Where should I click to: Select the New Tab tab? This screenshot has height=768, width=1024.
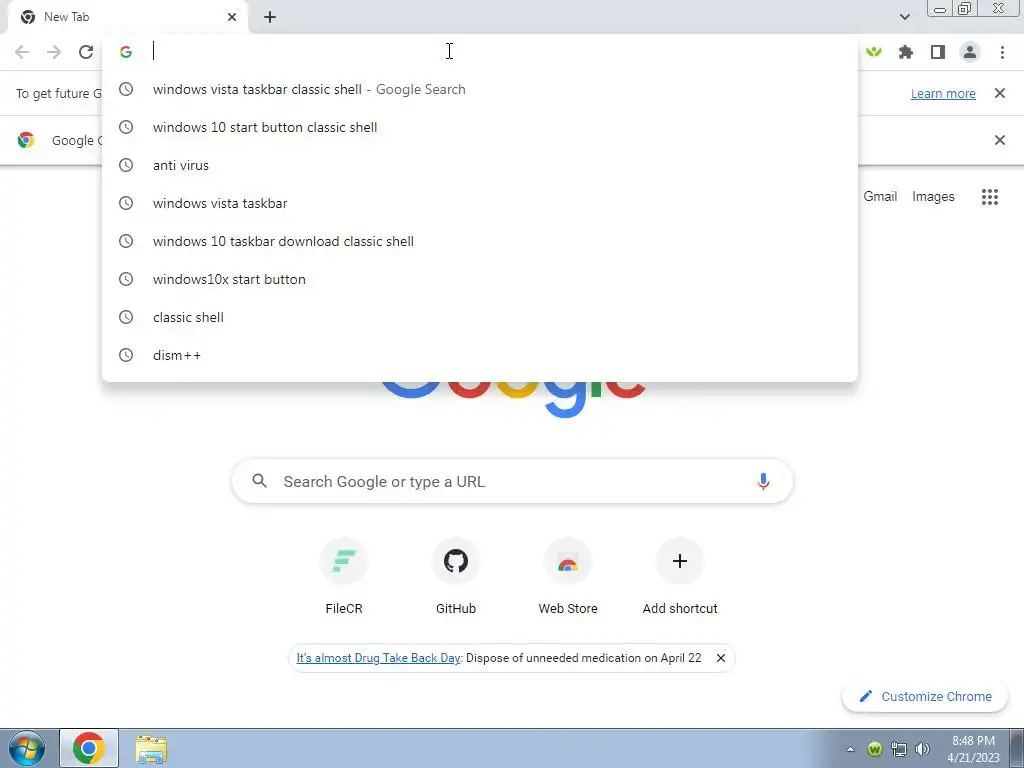point(128,17)
